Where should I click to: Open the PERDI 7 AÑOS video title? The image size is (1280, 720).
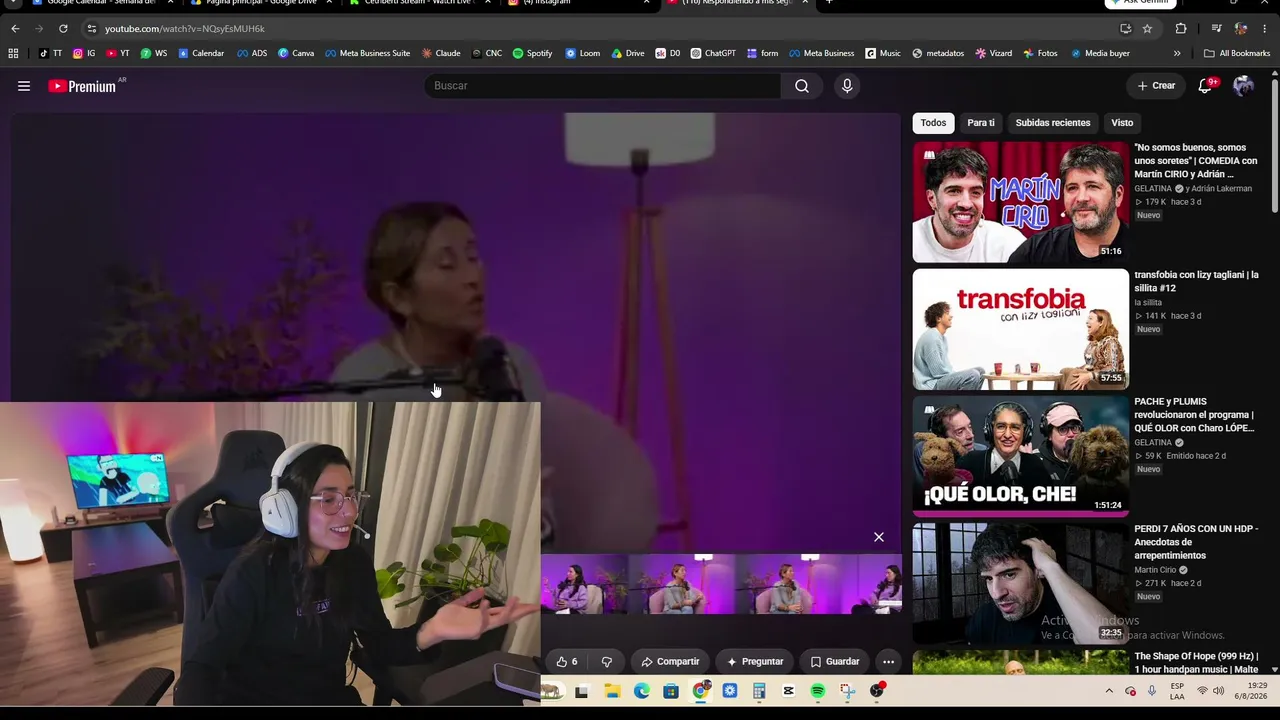click(1196, 542)
